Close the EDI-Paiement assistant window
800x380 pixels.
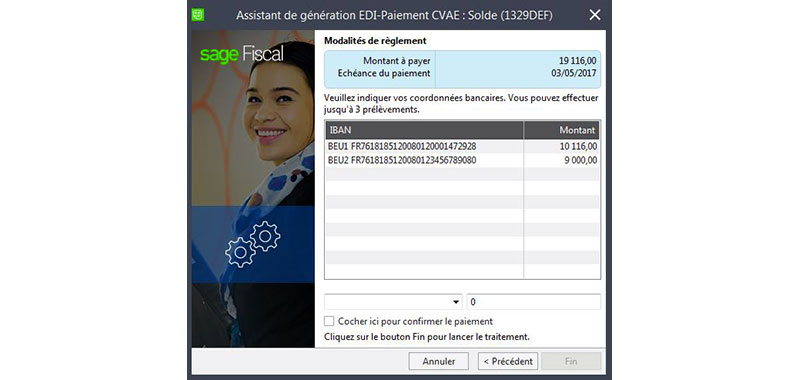594,15
